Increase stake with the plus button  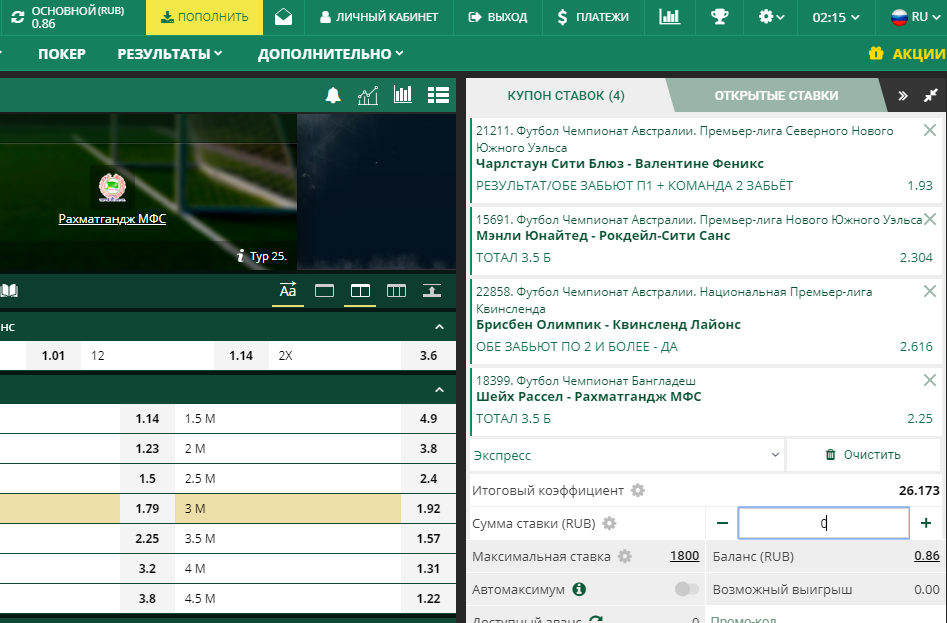tap(926, 523)
